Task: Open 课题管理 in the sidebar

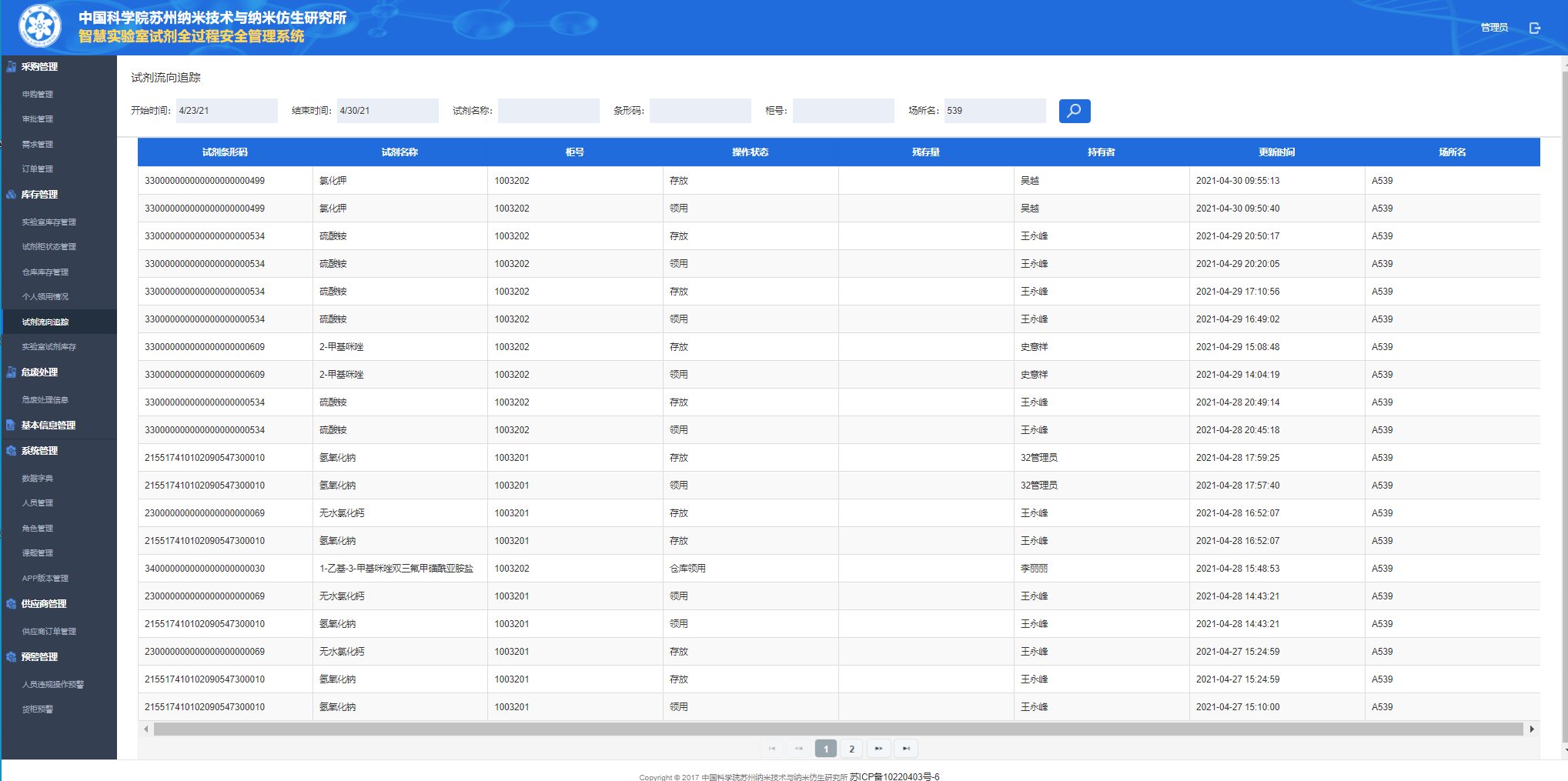Action: (38, 553)
